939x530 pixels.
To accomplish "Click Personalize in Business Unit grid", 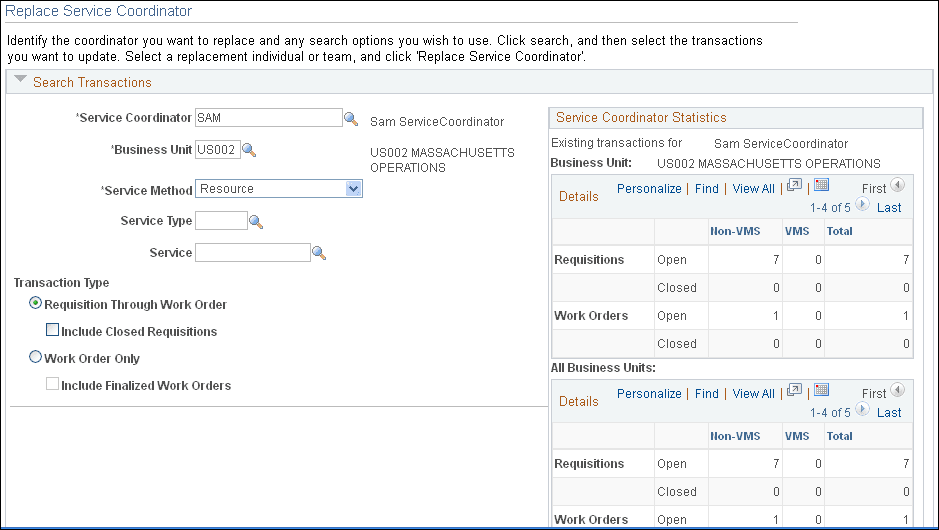I will (649, 189).
